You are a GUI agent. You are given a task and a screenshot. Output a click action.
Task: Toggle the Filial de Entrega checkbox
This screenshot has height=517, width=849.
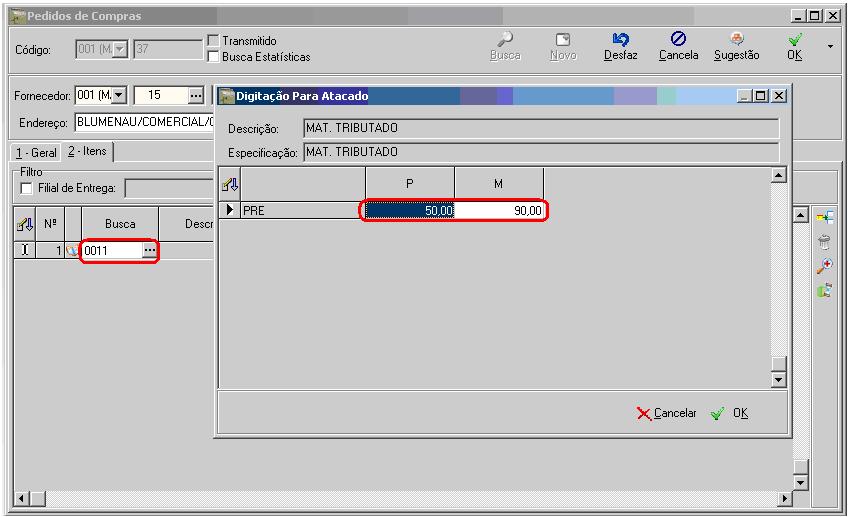point(27,188)
